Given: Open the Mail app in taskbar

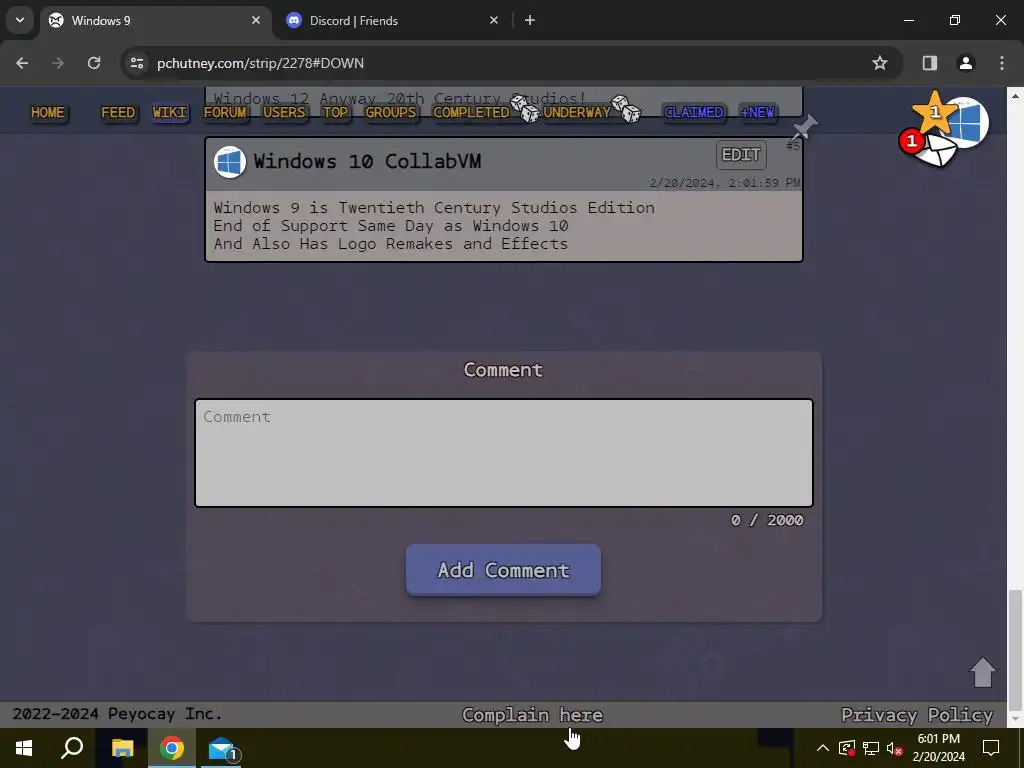Looking at the screenshot, I should point(222,748).
